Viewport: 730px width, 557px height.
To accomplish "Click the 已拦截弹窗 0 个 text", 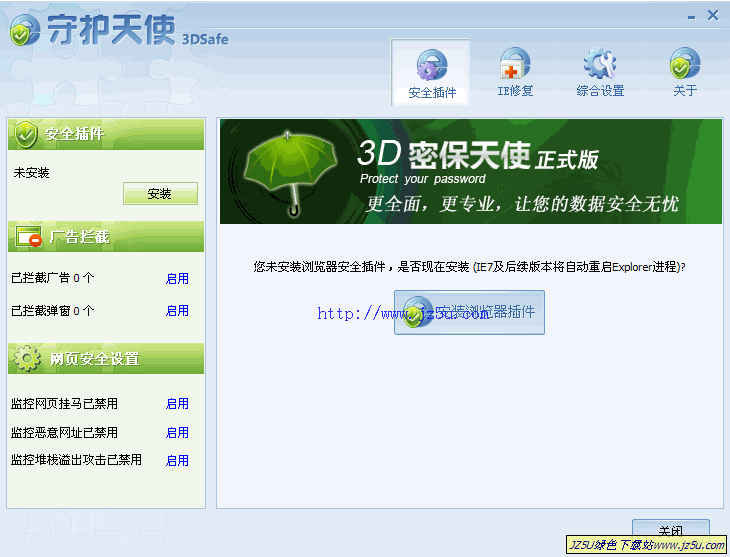I will tap(53, 311).
